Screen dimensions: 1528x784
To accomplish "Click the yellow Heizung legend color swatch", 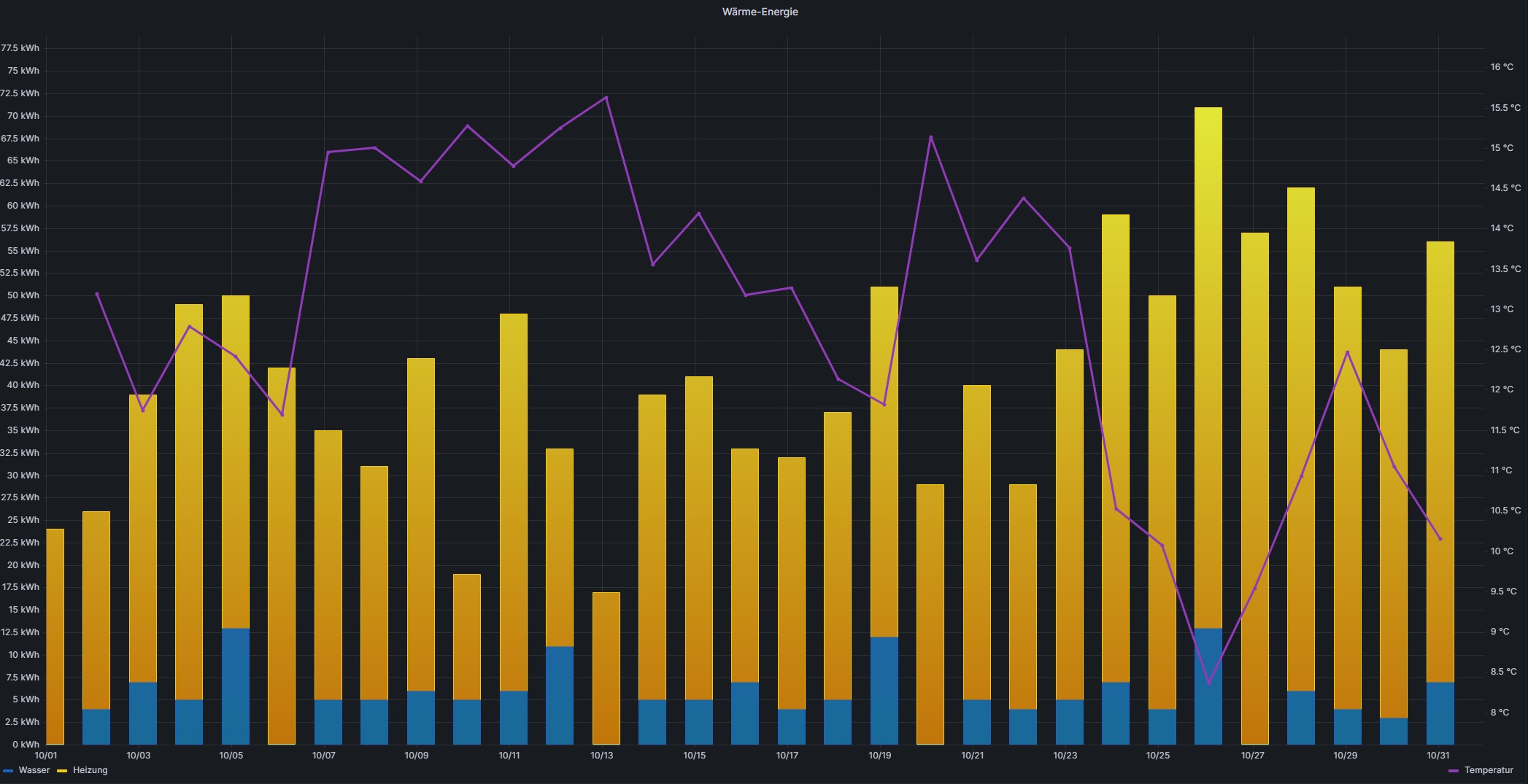I will pyautogui.click(x=62, y=771).
